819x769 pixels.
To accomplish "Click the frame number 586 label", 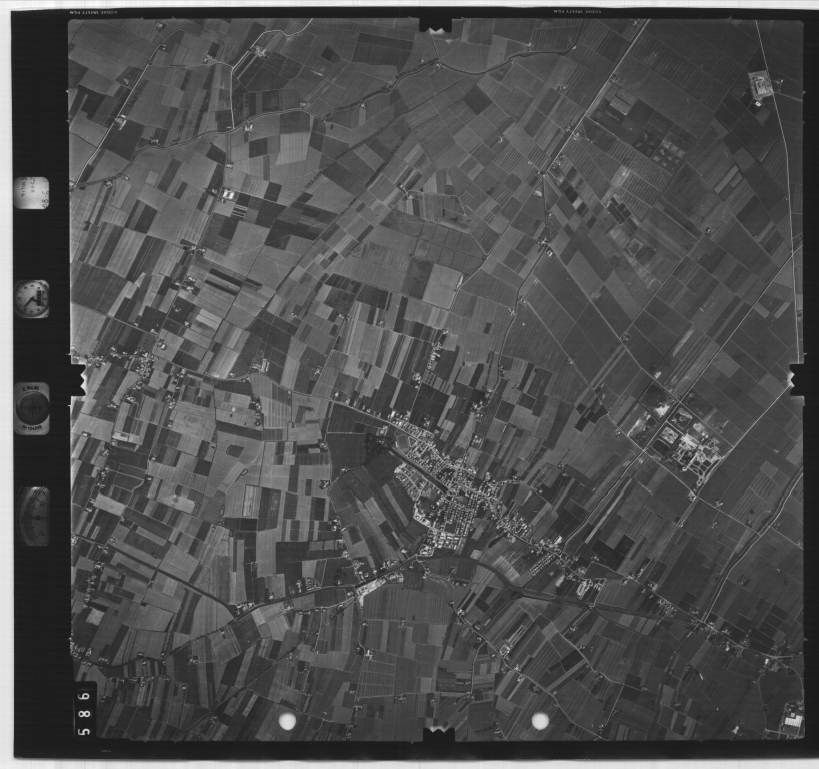I will (84, 709).
